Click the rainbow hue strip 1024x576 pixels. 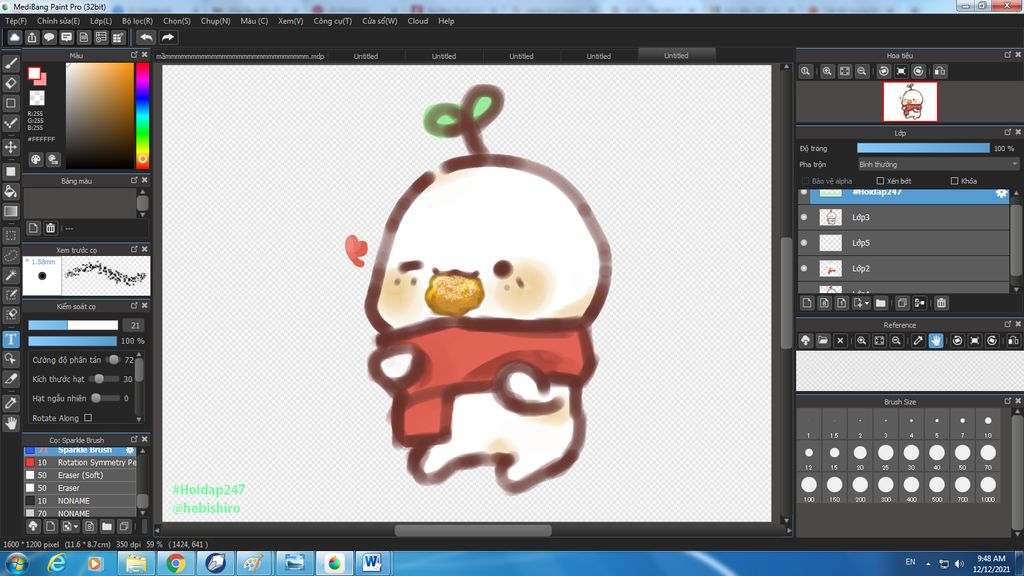coord(142,114)
